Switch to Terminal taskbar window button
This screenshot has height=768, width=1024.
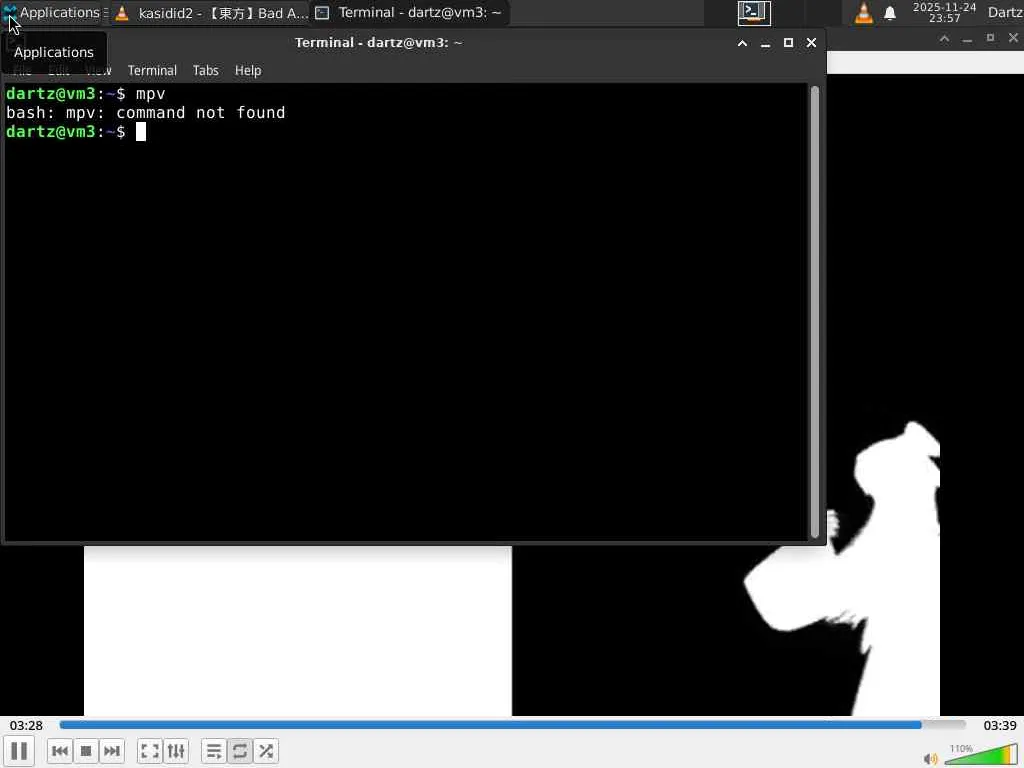click(x=409, y=12)
